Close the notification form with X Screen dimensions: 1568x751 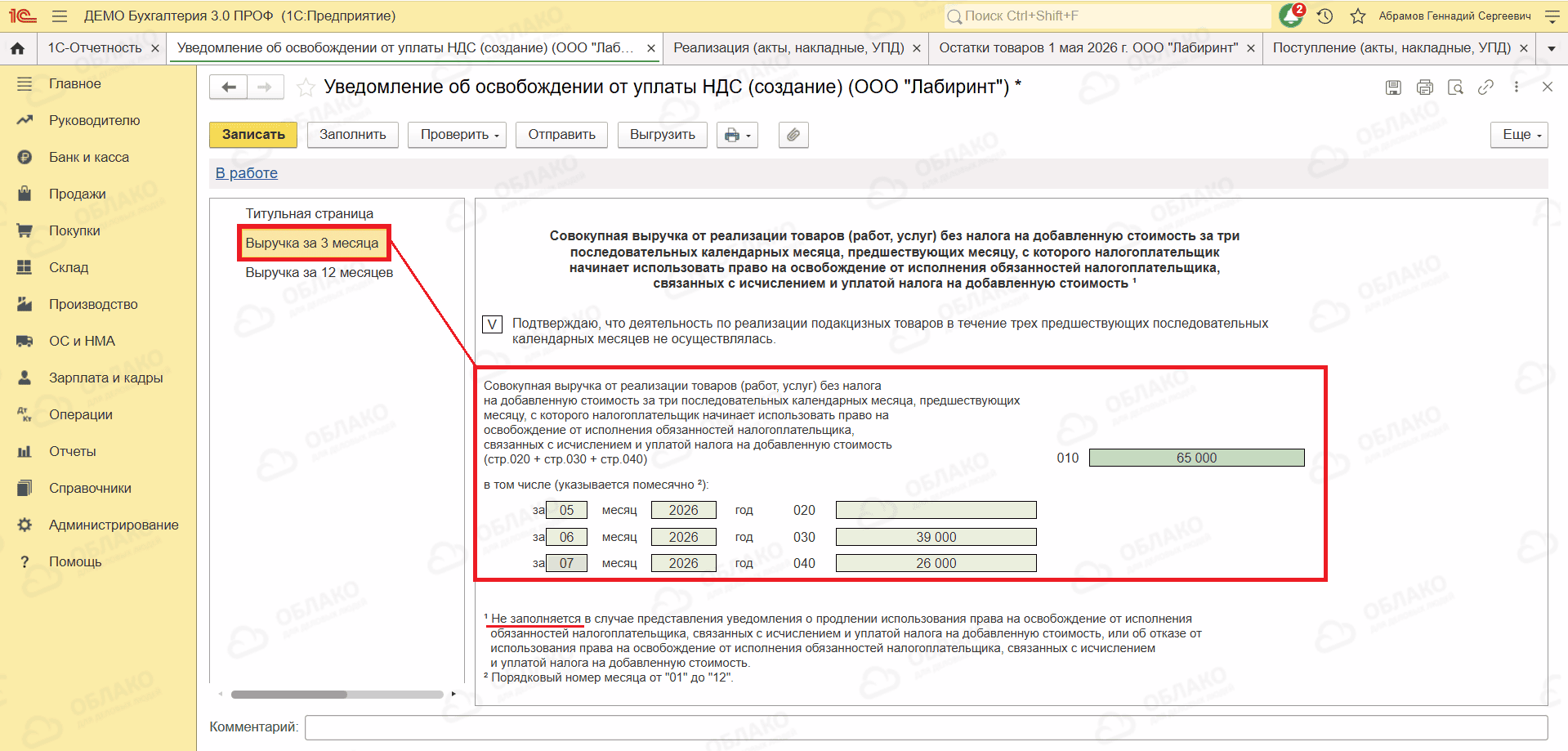(1547, 87)
